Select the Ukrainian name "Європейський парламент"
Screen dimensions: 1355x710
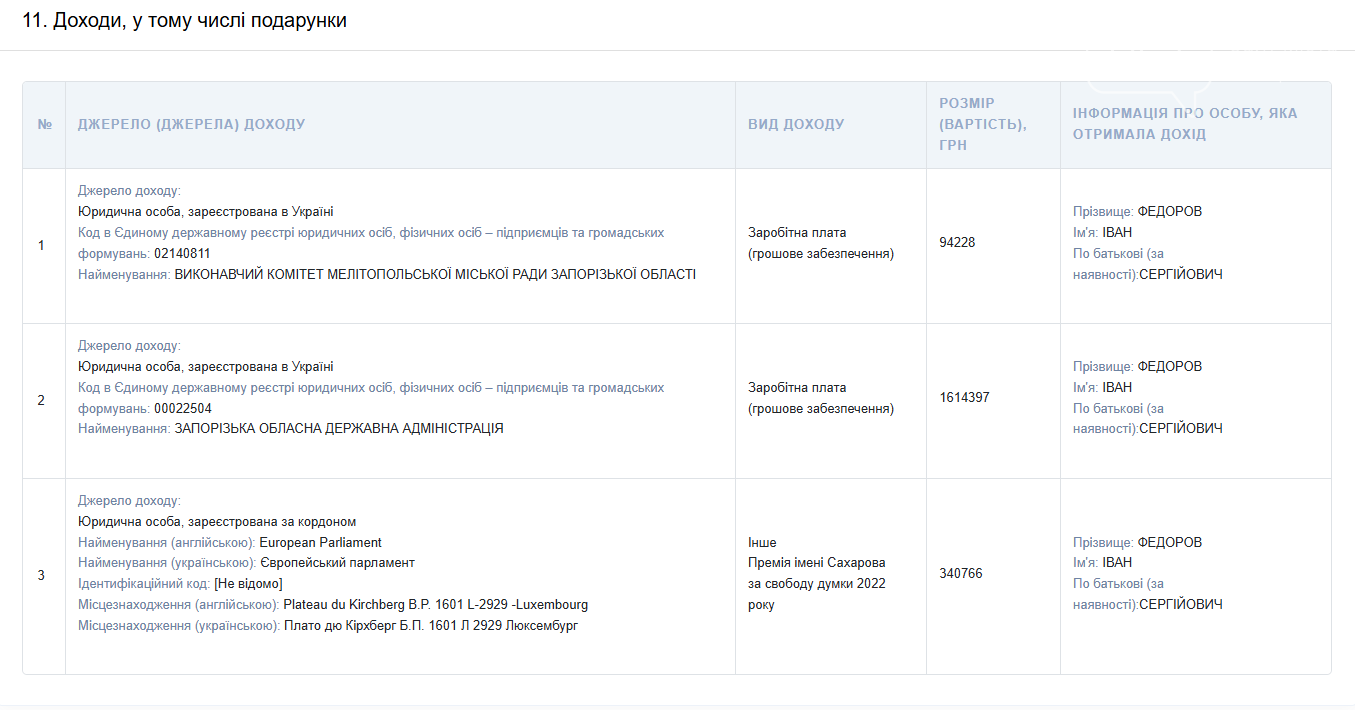click(x=336, y=563)
